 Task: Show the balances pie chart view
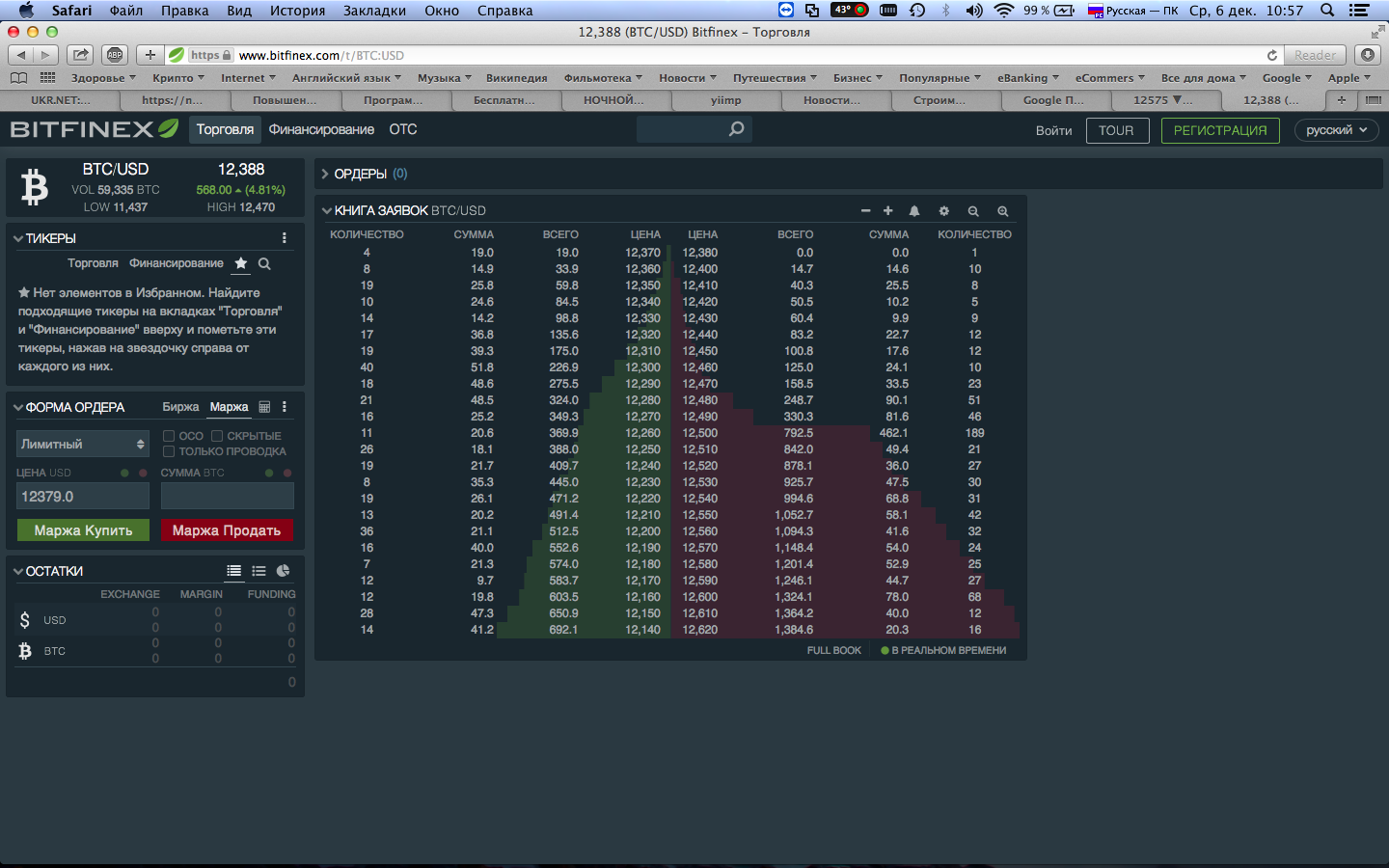click(283, 571)
